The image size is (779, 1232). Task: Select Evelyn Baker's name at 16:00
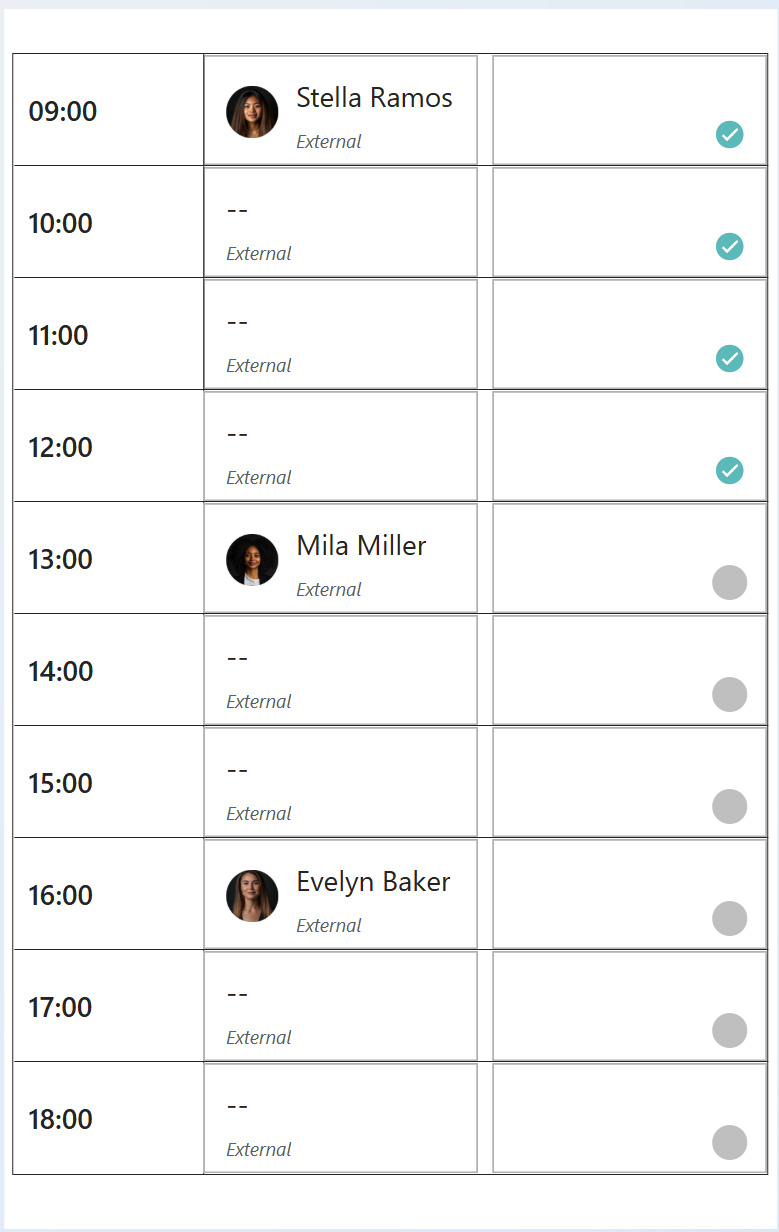tap(373, 882)
